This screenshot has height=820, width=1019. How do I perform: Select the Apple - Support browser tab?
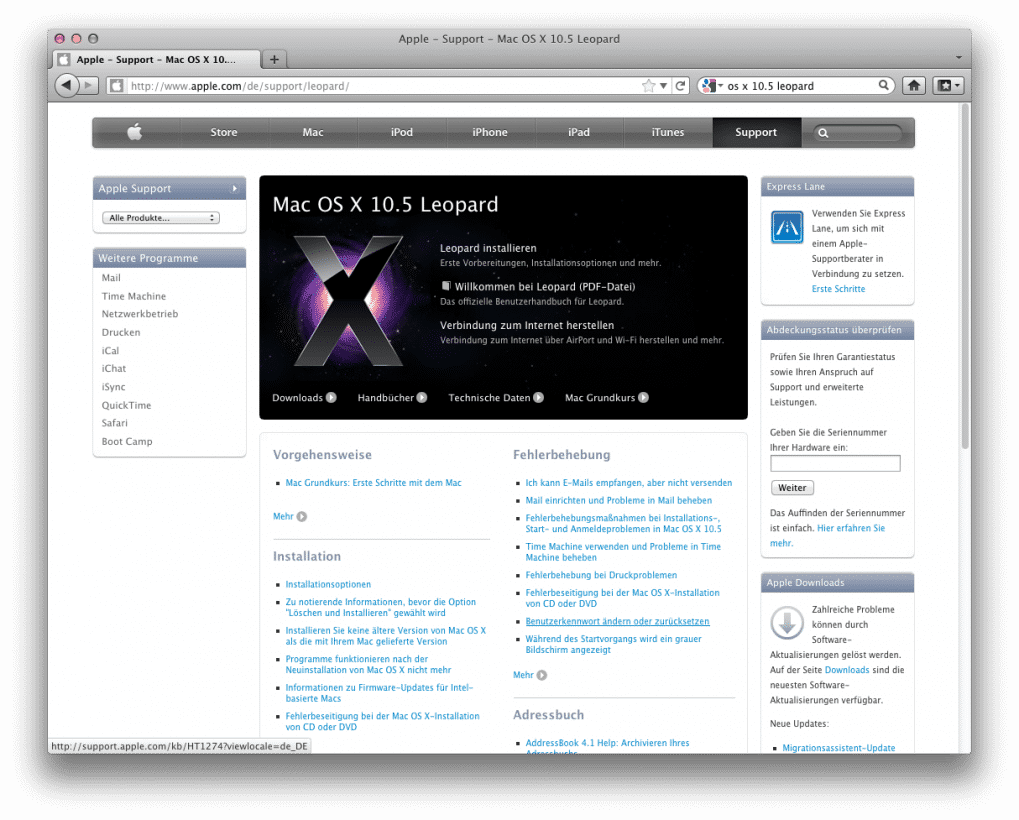[x=156, y=59]
